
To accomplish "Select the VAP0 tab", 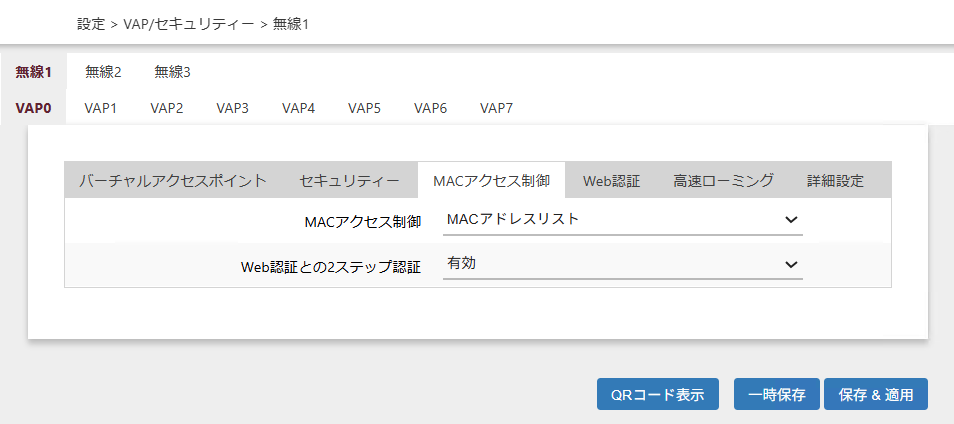I will [x=33, y=109].
